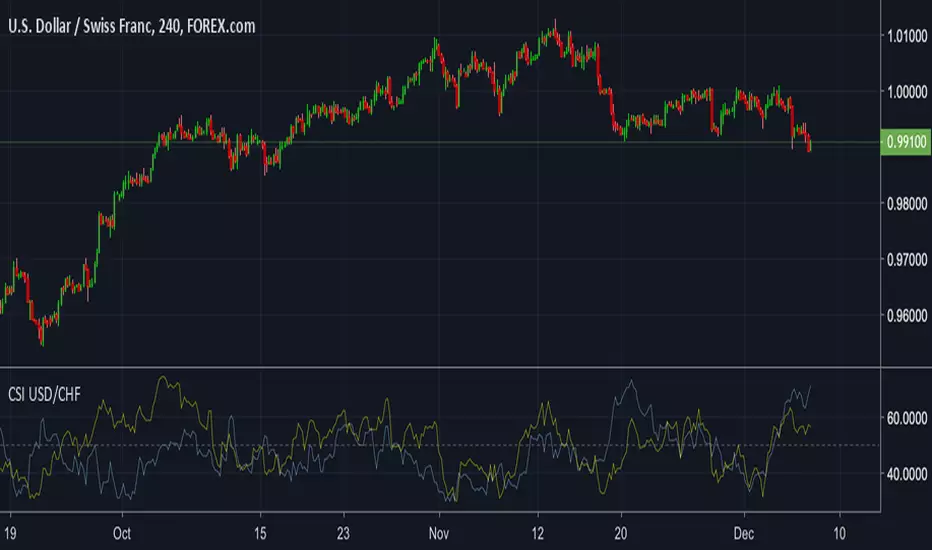Click the CSI USD/CHF indicator label
Screen dimensions: 932x550
[x=44, y=394]
